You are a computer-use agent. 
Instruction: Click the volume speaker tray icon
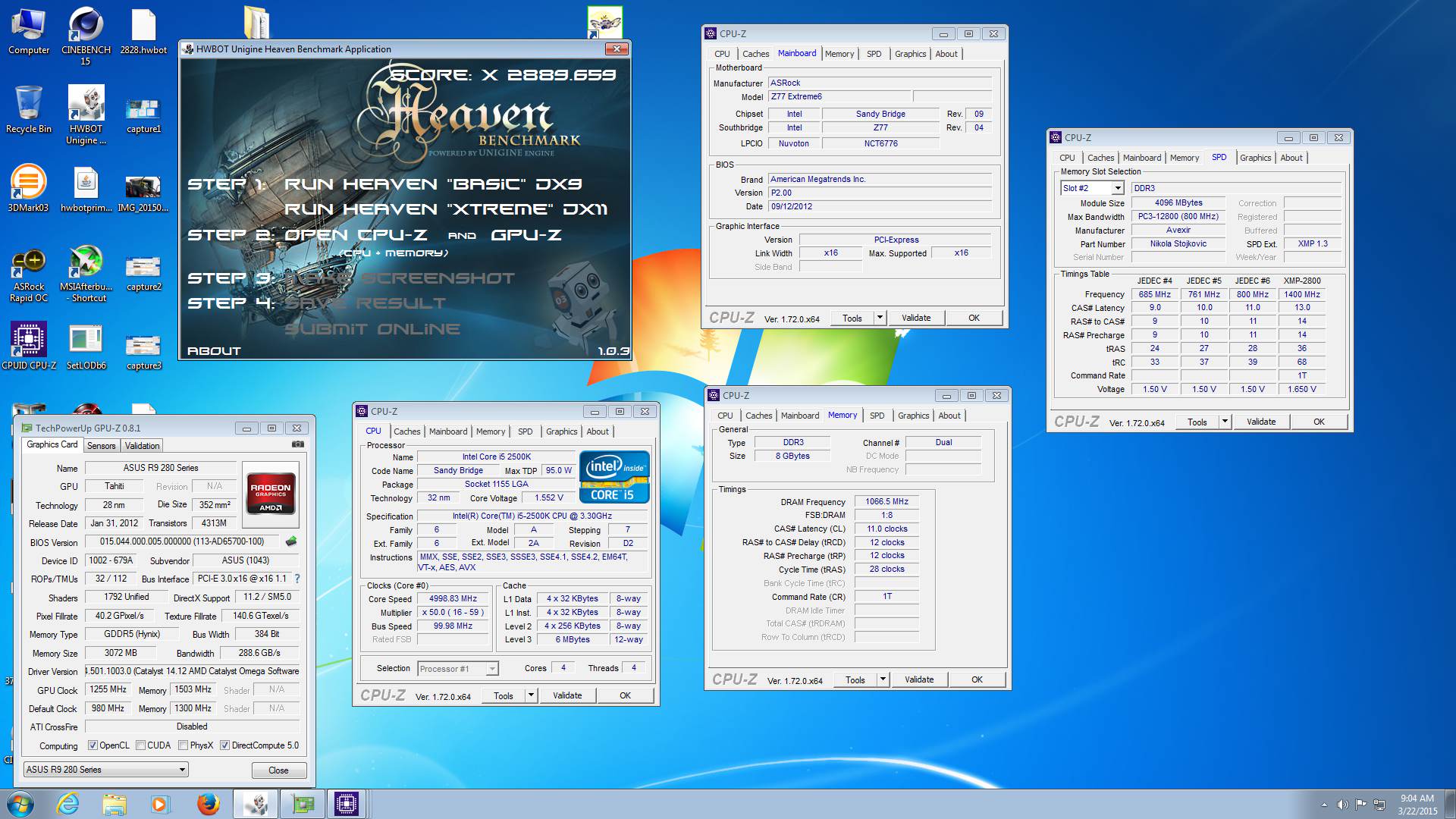click(1342, 805)
